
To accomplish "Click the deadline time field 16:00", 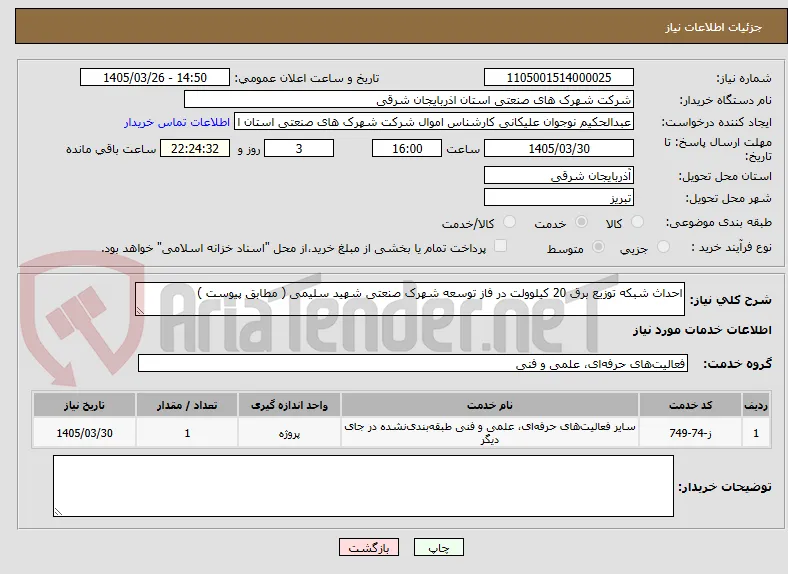I will pyautogui.click(x=407, y=148).
